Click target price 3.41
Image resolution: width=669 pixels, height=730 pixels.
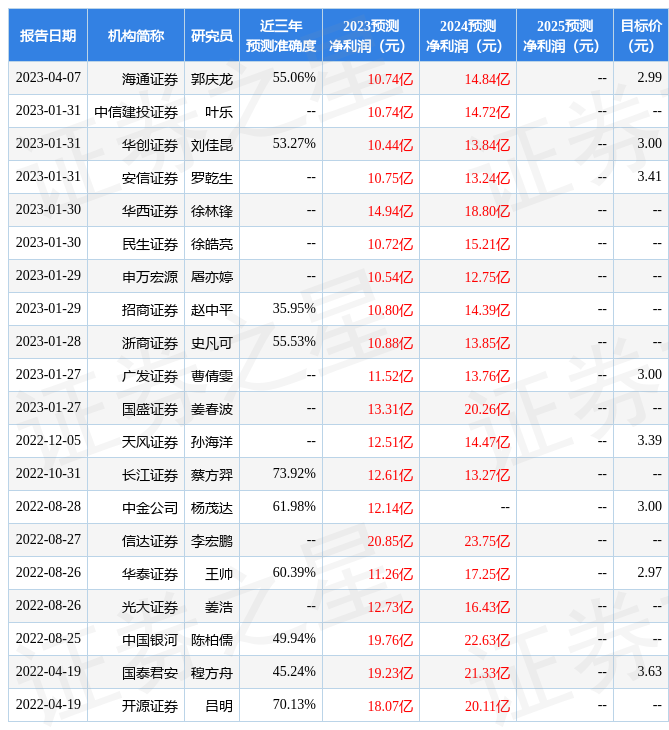[x=649, y=177]
